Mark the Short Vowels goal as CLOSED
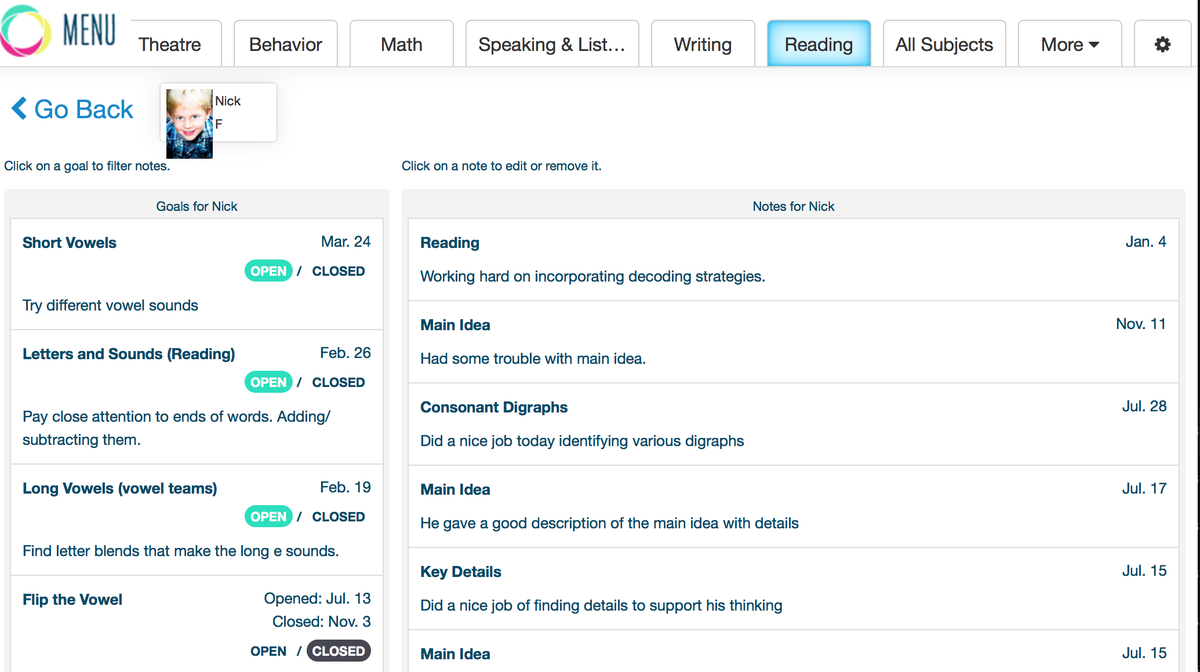 [x=338, y=271]
